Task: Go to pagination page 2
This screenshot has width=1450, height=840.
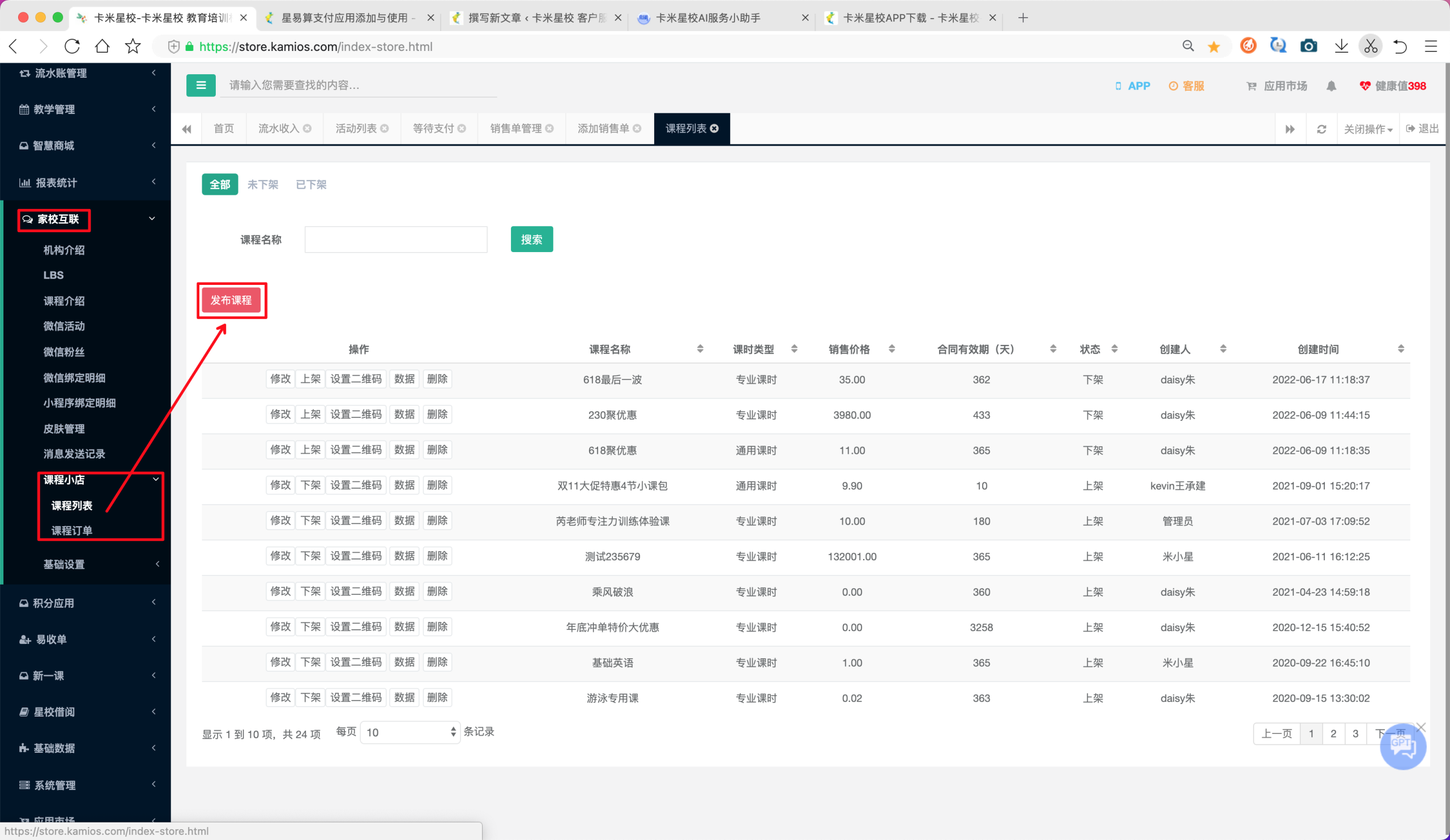Action: [x=1333, y=734]
